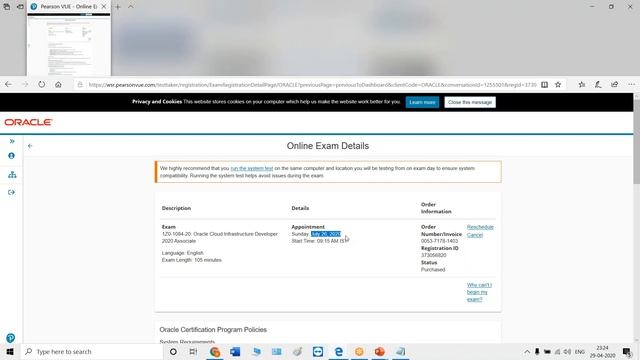Open the notification center icon
The height and width of the screenshot is (360, 640).
tap(627, 351)
